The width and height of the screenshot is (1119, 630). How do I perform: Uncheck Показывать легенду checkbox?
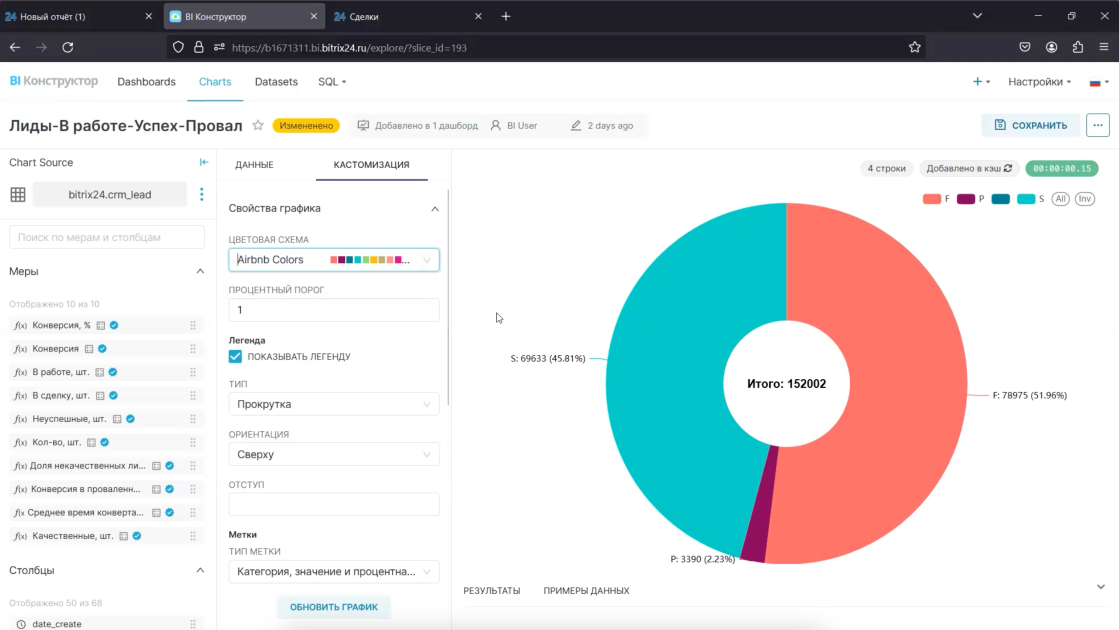click(x=236, y=356)
